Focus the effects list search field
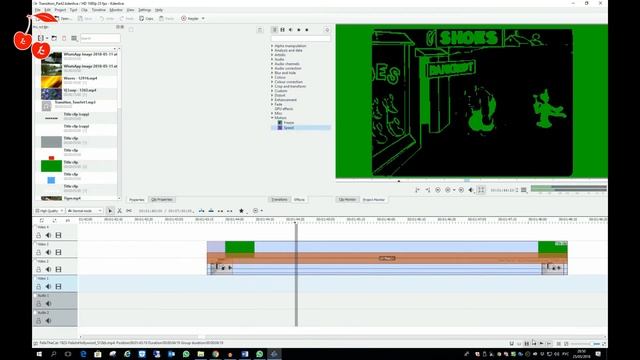Viewport: 640px width, 360px height. coord(300,38)
